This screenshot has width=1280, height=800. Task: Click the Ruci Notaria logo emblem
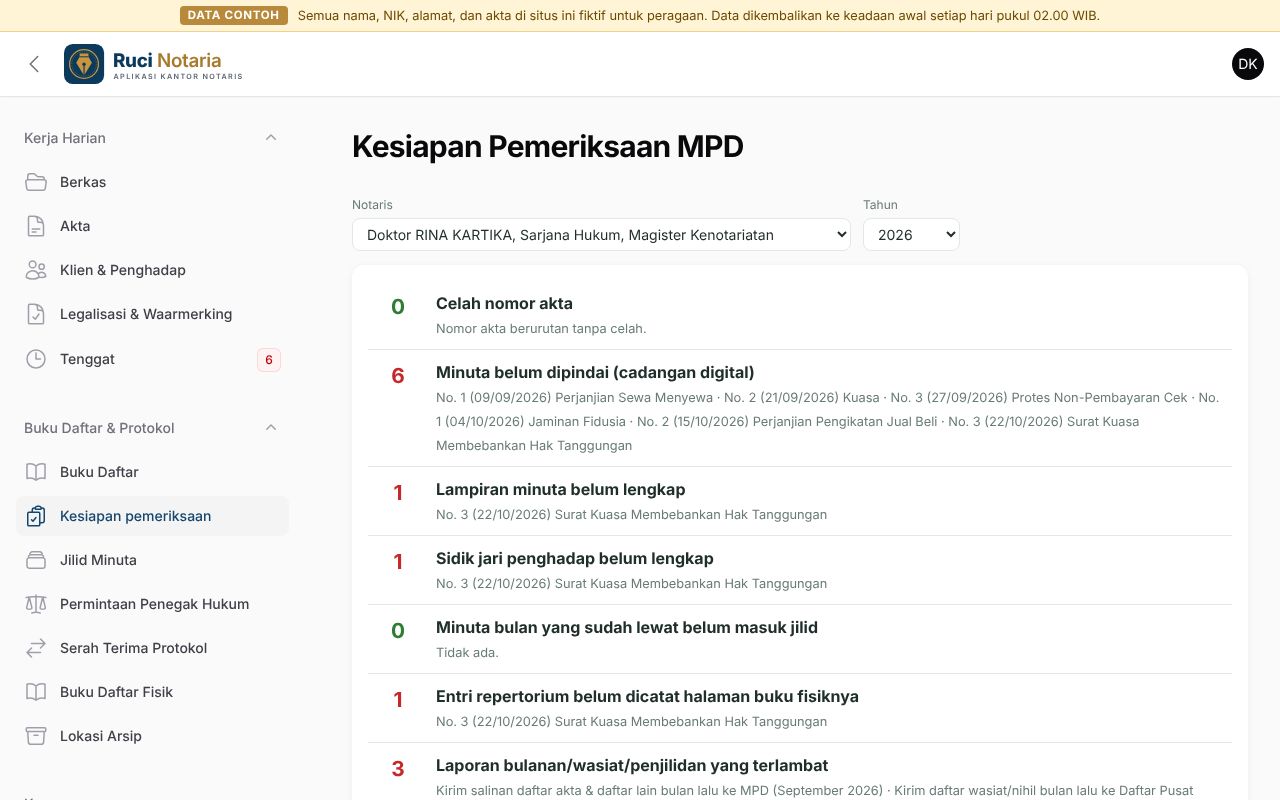point(84,64)
